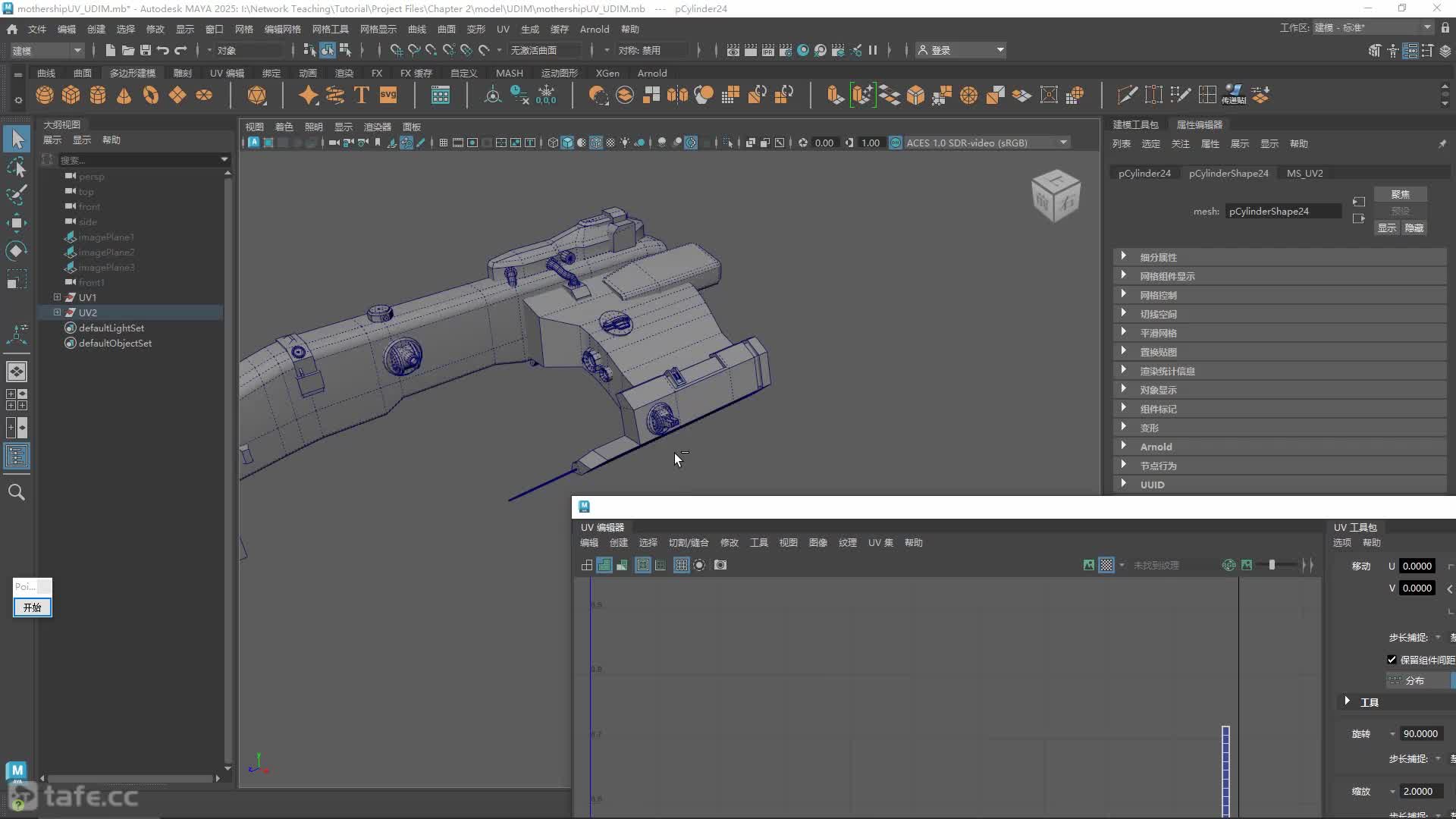Toggle viewport grid display button
This screenshot has height=819, width=1456.
444,143
